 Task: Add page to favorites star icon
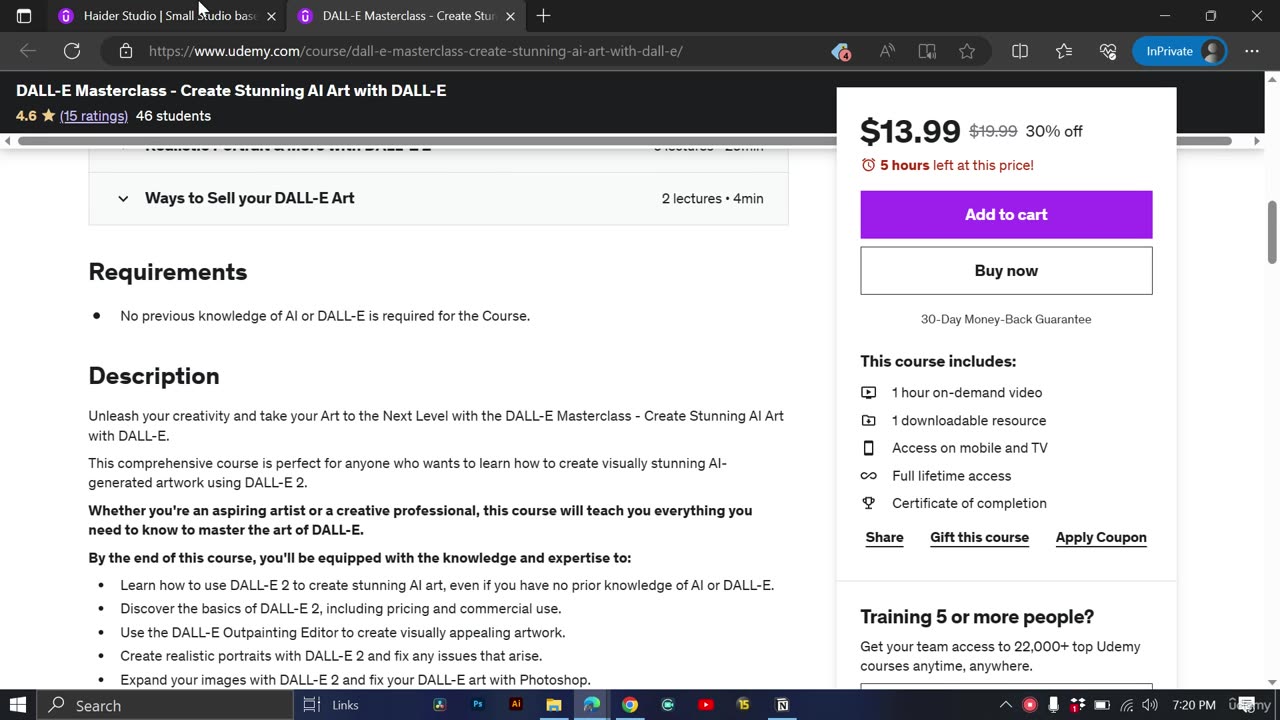tap(967, 51)
